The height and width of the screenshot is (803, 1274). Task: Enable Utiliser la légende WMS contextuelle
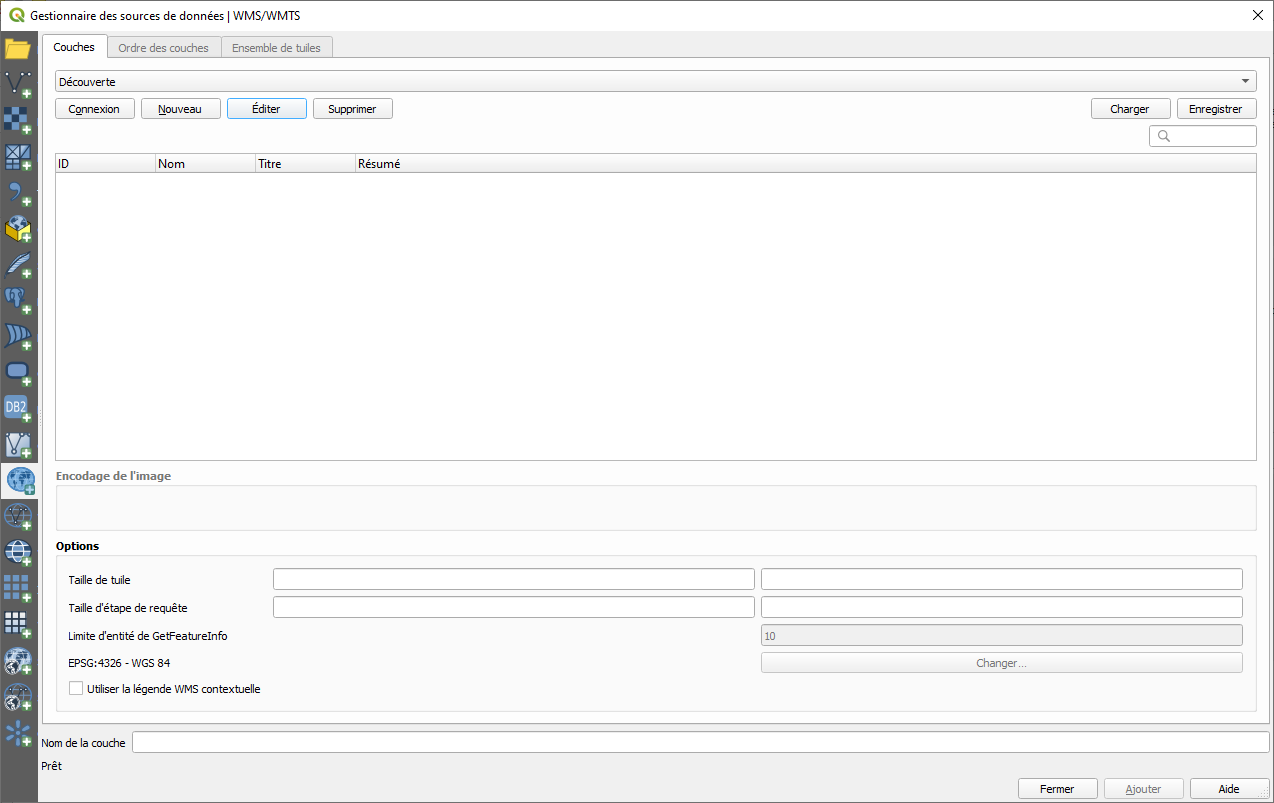pos(76,688)
